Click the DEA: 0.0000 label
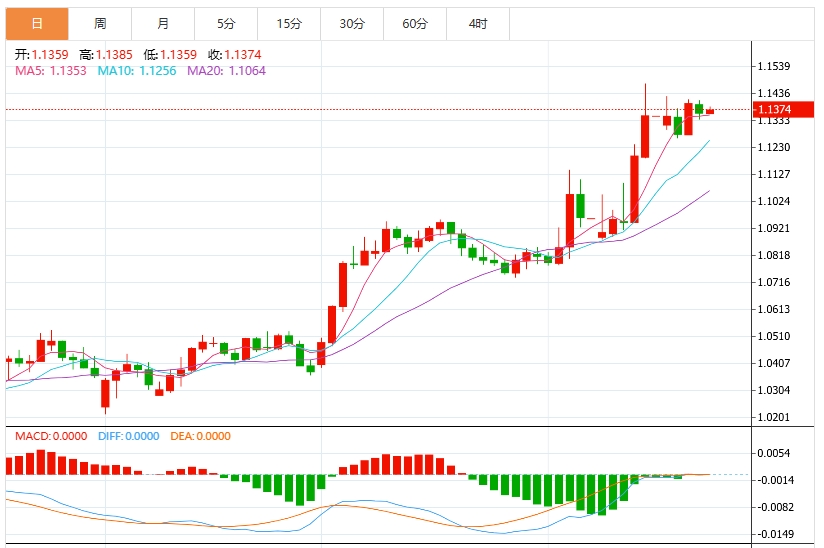The width and height of the screenshot is (824, 548). tap(200, 436)
